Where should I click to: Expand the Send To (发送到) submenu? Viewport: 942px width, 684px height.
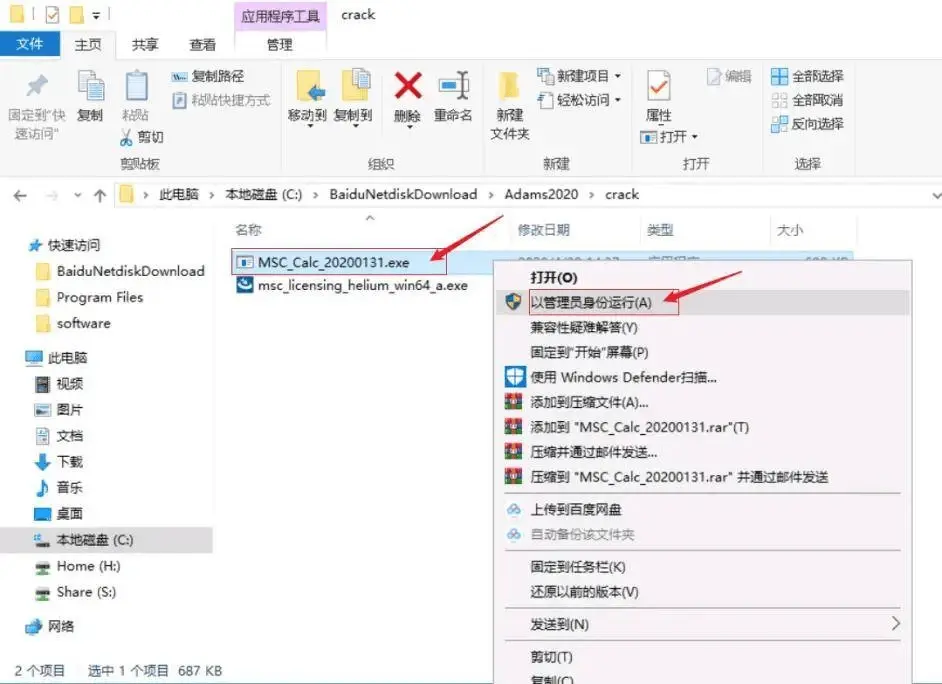pyautogui.click(x=560, y=624)
